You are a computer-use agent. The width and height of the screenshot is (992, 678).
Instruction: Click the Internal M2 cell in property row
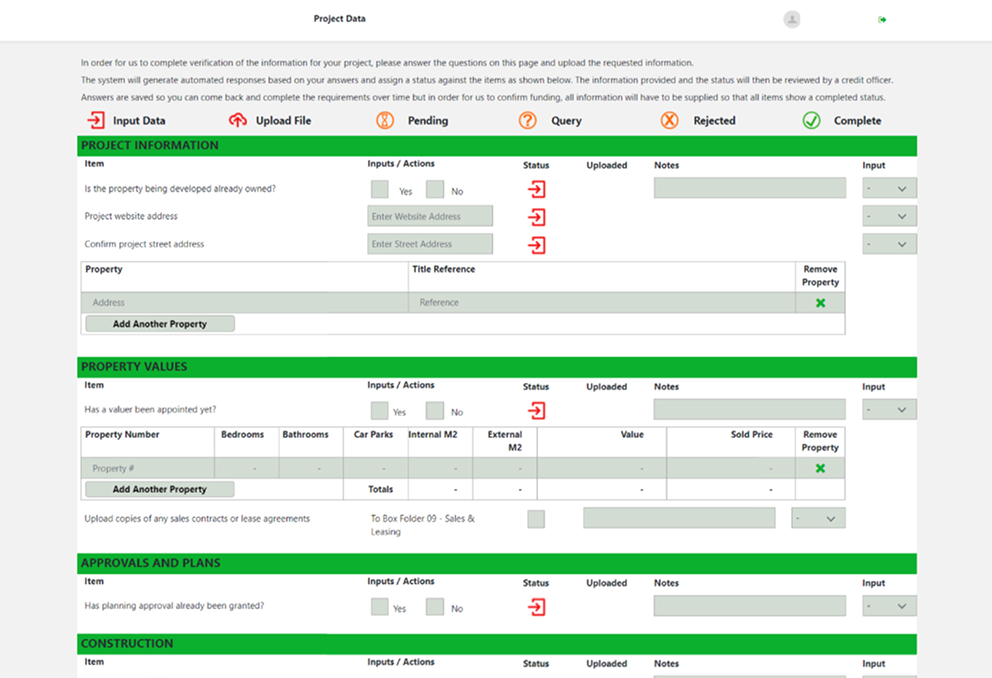click(x=440, y=468)
